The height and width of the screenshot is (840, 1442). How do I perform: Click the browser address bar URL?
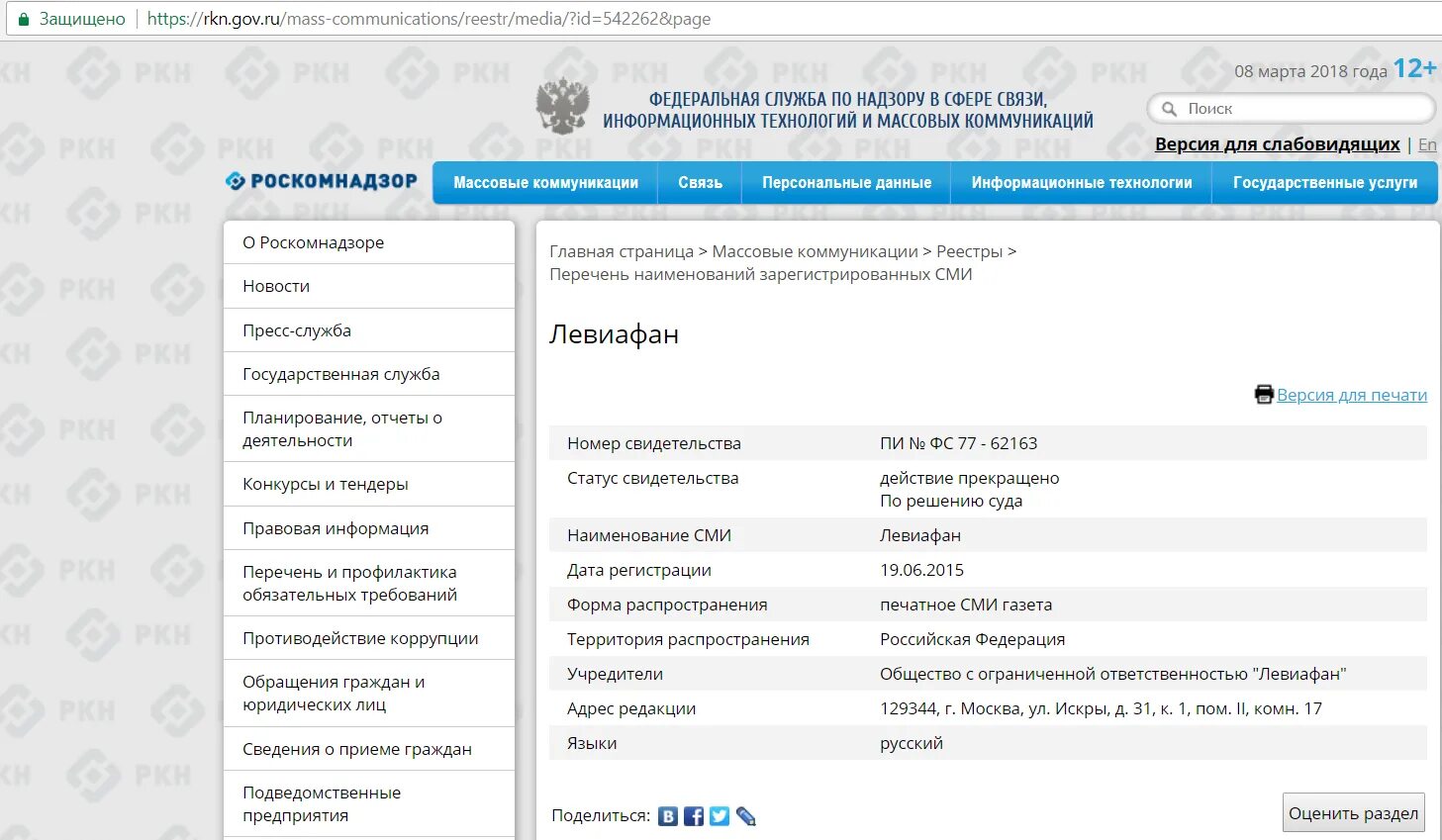429,19
